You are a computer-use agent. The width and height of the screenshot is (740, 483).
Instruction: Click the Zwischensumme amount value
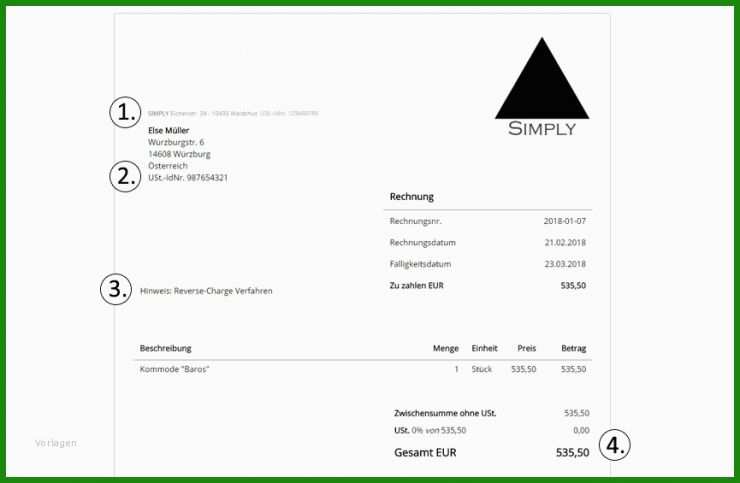(x=576, y=413)
